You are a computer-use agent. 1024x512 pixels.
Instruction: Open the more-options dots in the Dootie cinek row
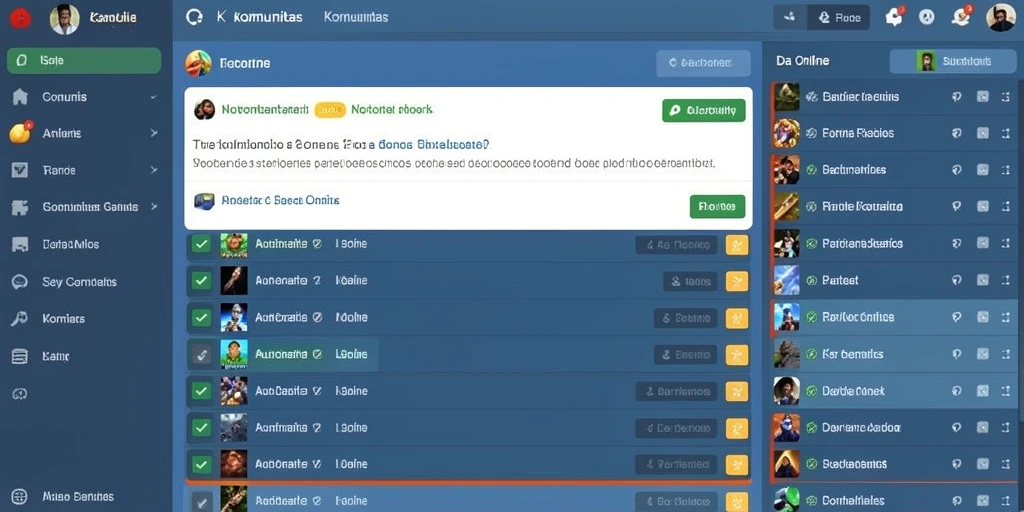pos(1006,391)
